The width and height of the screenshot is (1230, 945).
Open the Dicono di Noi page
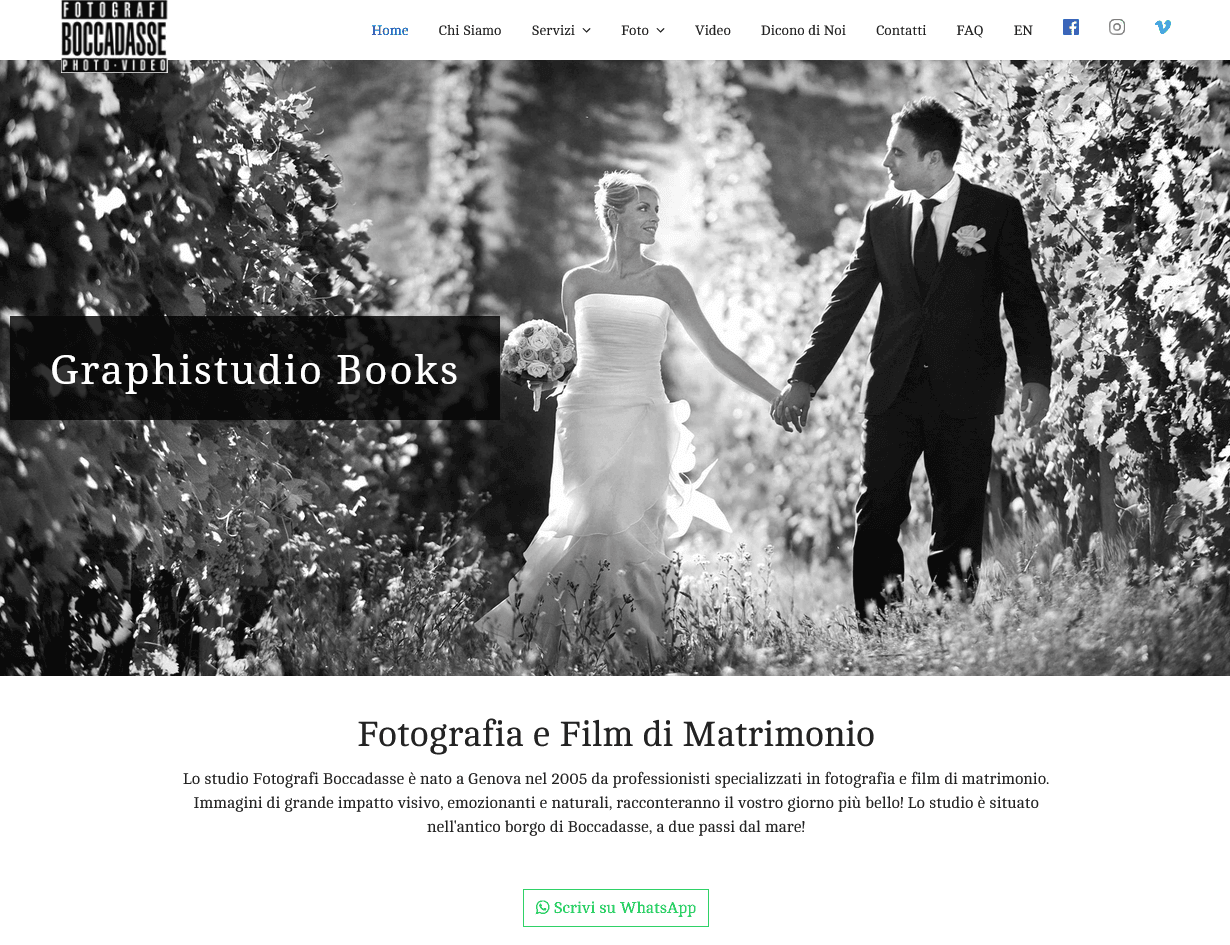tap(803, 30)
